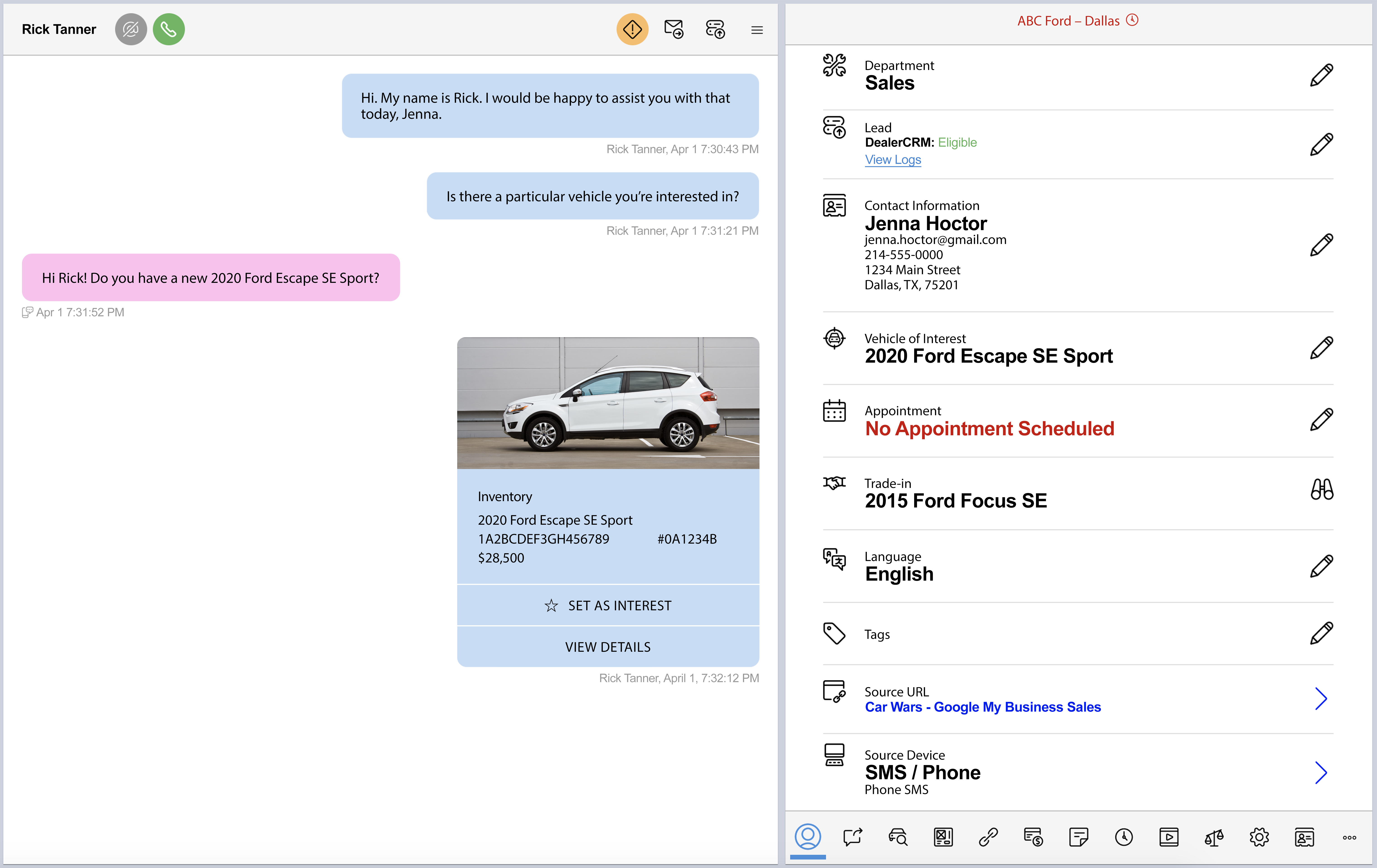The height and width of the screenshot is (868, 1377).
Task: Select the customer profile tab
Action: pos(807,837)
